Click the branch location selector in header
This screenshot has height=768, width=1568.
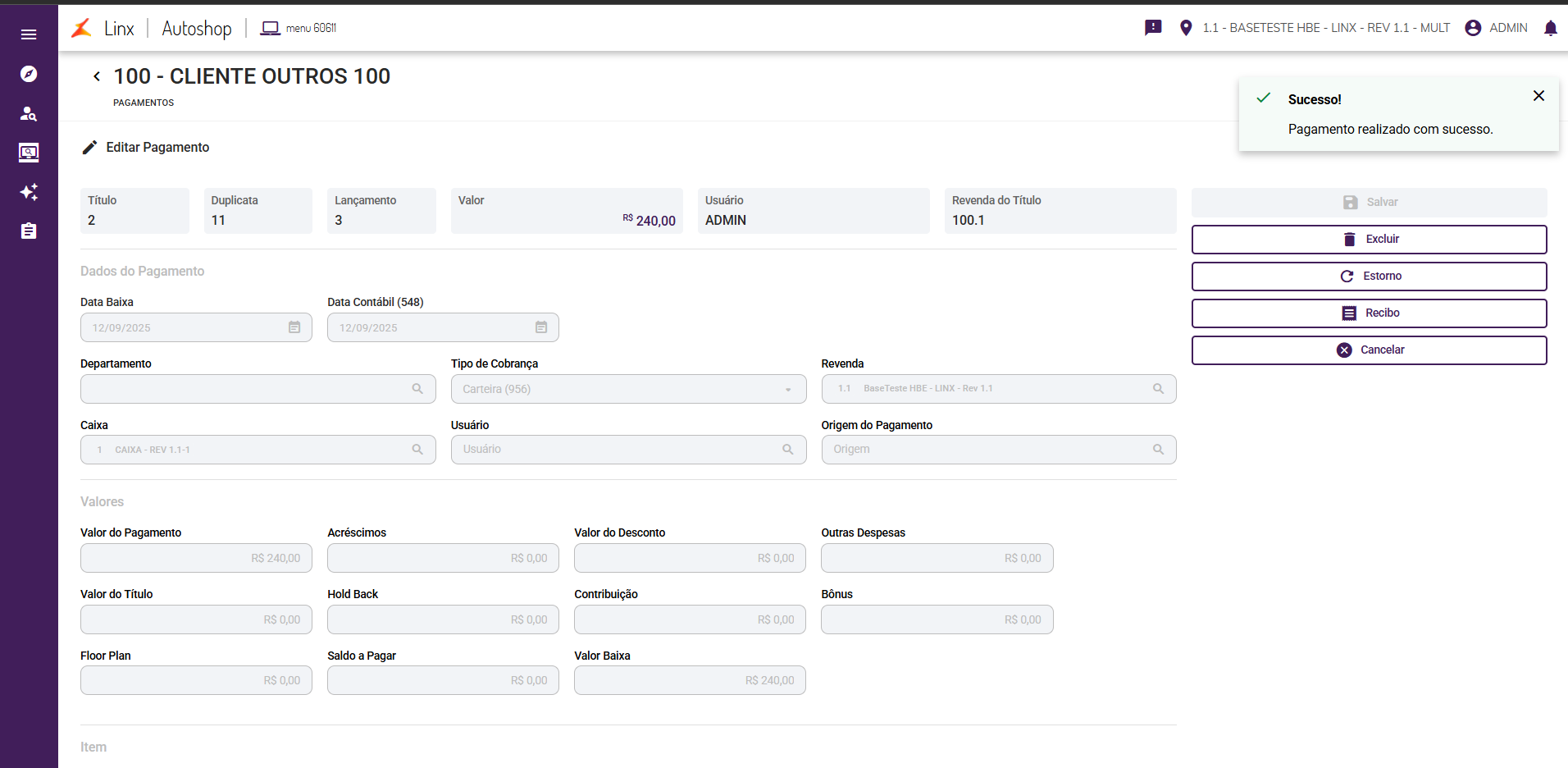1316,28
